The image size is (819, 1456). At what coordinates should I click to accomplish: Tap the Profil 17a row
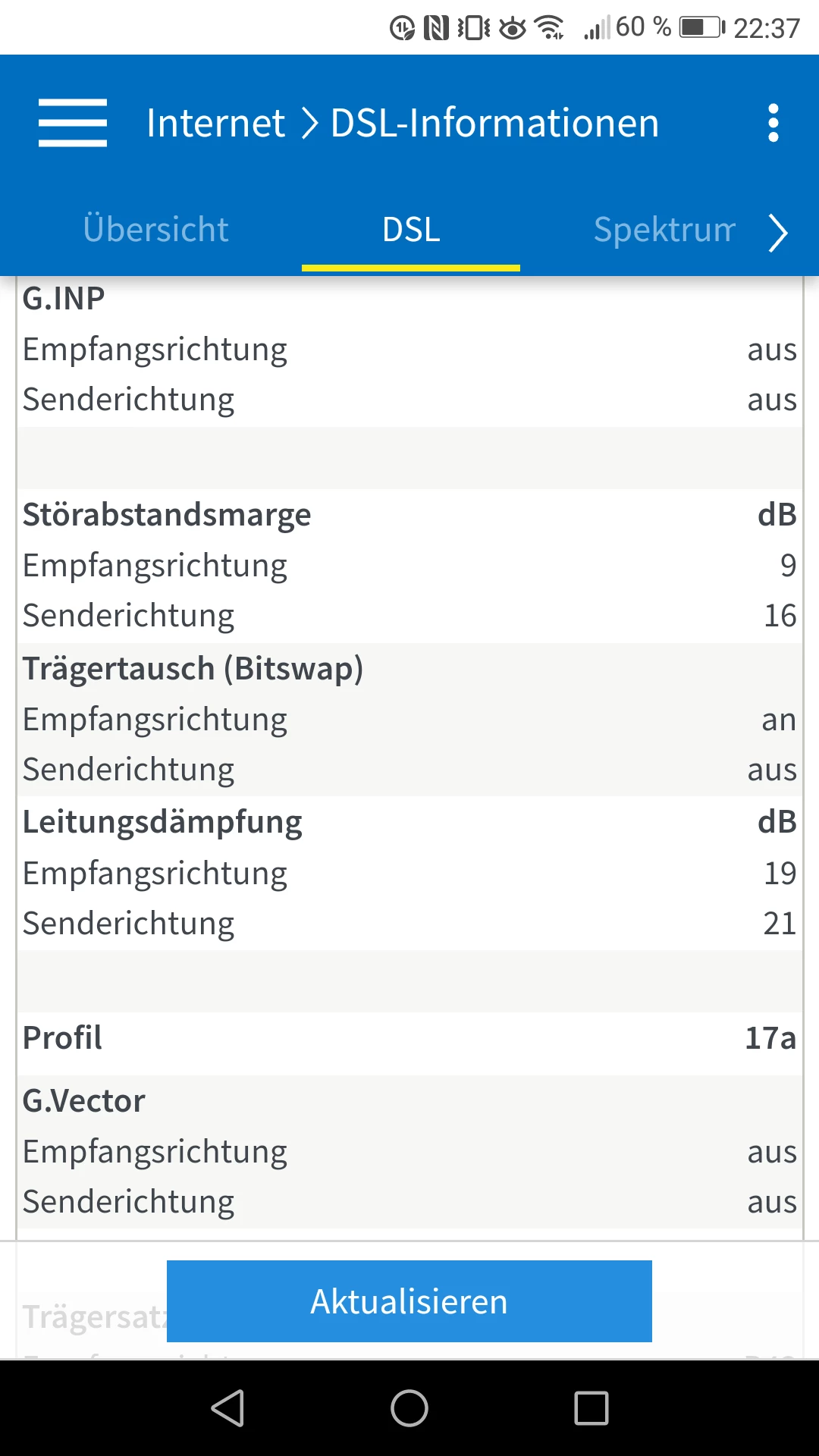pos(409,1037)
